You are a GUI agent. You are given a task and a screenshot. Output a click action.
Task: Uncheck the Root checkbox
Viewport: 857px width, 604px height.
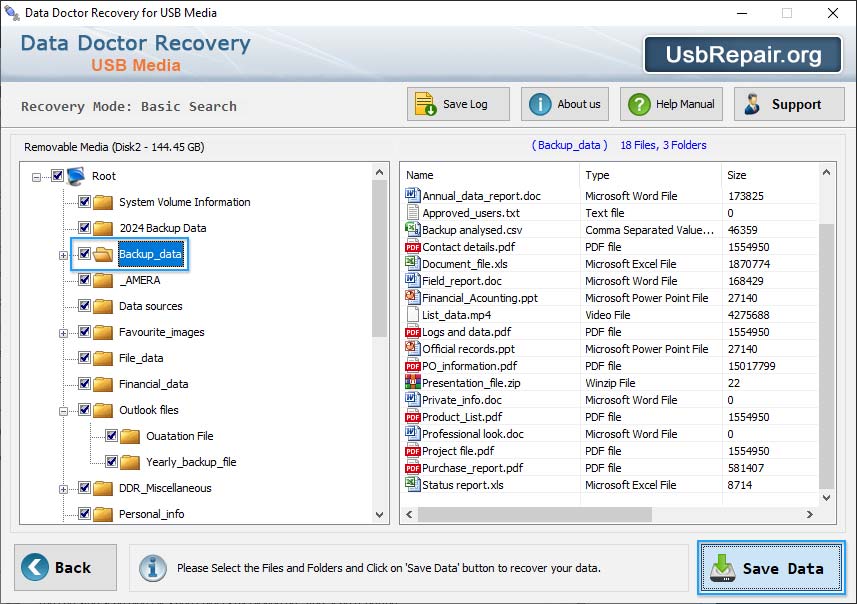57,175
